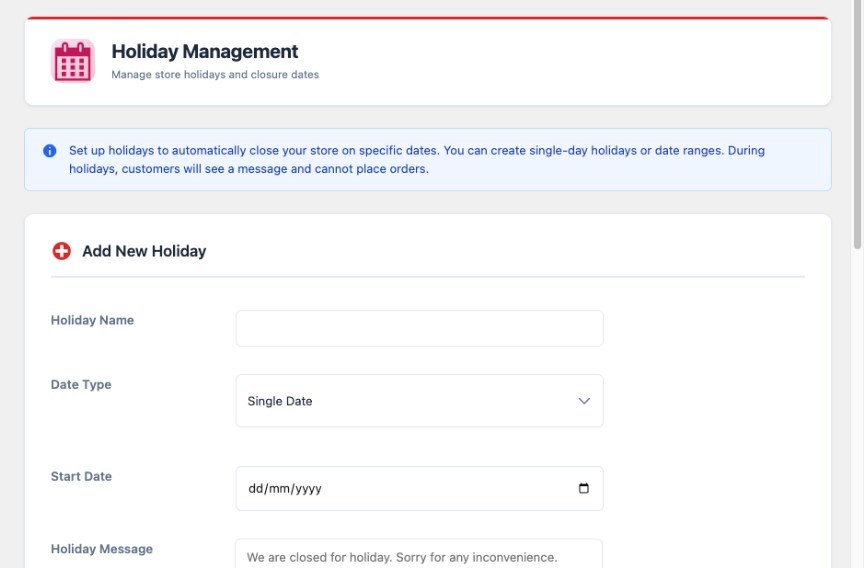The image size is (864, 568).
Task: Click the info notice text about closing store
Action: pos(417,160)
